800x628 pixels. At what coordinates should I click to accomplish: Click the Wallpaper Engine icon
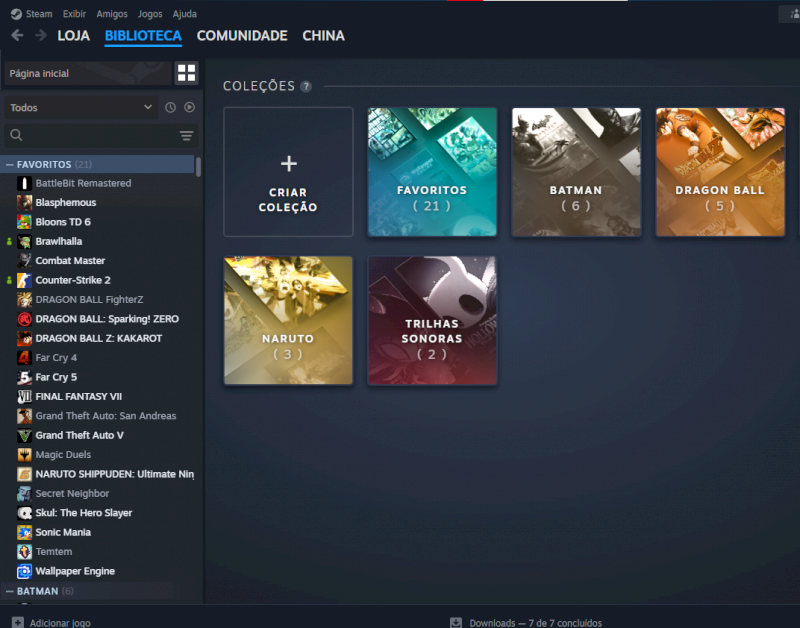coord(24,571)
